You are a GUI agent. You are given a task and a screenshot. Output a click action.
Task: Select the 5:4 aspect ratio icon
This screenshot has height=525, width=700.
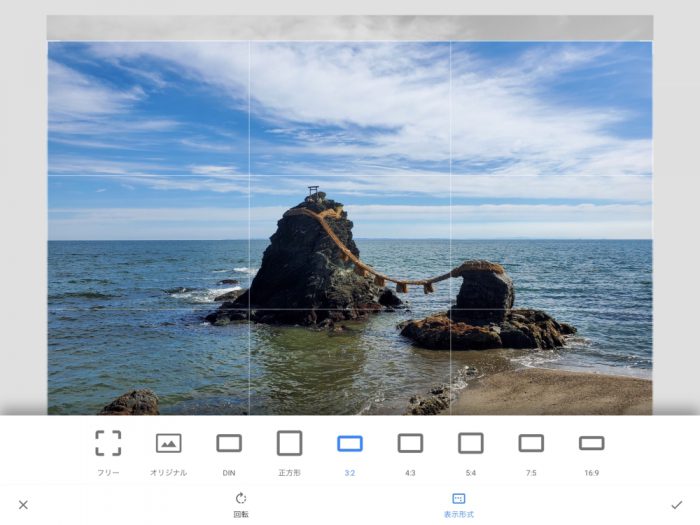[471, 443]
